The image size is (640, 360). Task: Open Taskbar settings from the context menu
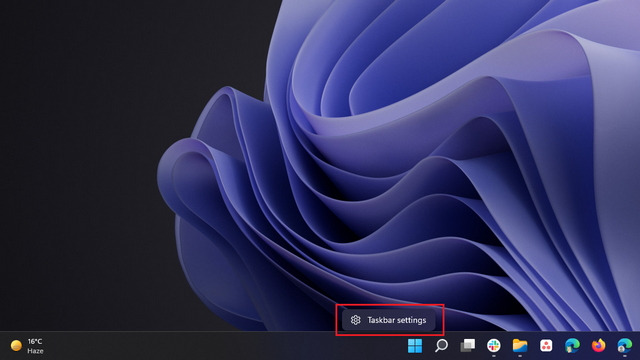[x=389, y=320]
